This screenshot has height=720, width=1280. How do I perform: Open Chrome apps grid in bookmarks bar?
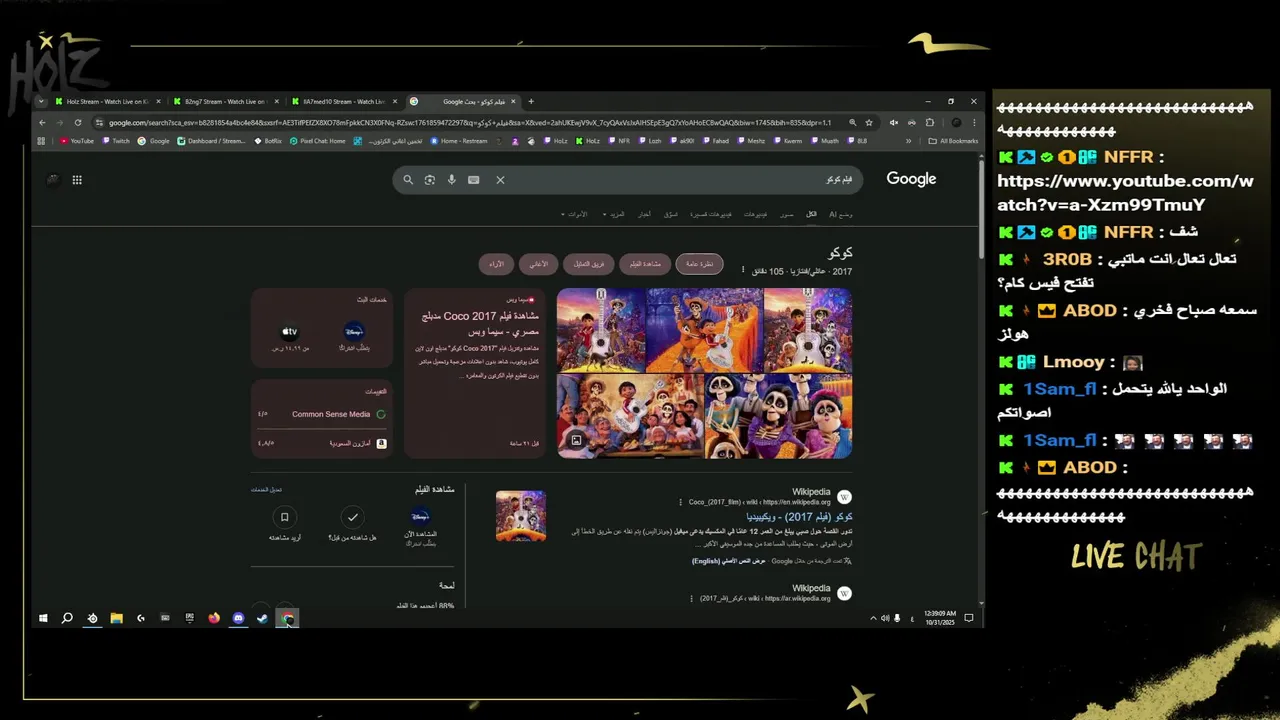coord(41,141)
